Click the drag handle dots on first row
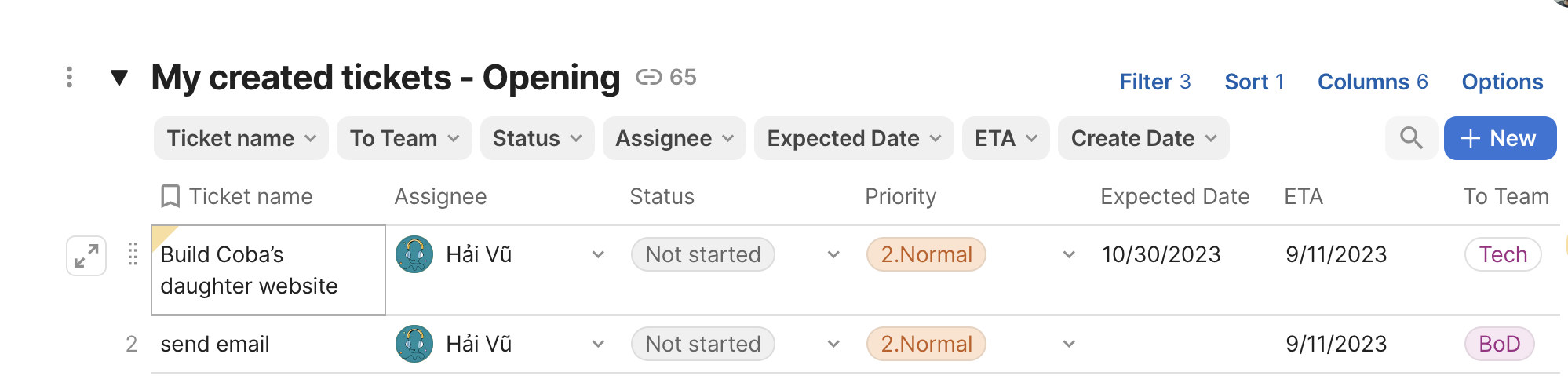Viewport: 1568px width, 383px height. click(133, 254)
